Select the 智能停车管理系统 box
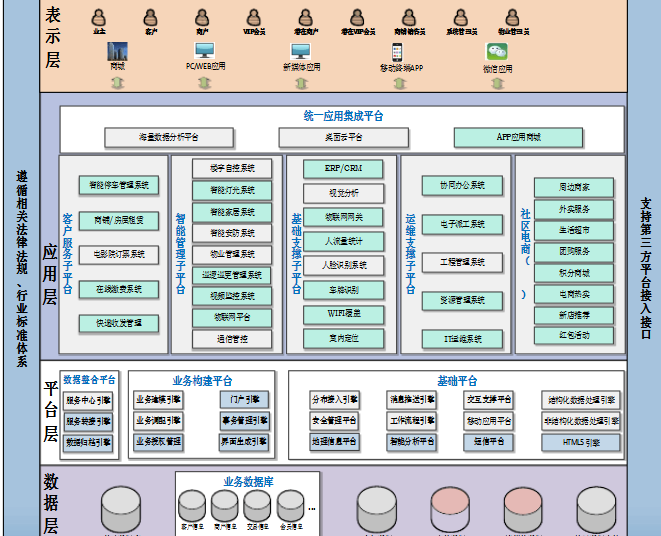The height and width of the screenshot is (536, 661). 118,185
